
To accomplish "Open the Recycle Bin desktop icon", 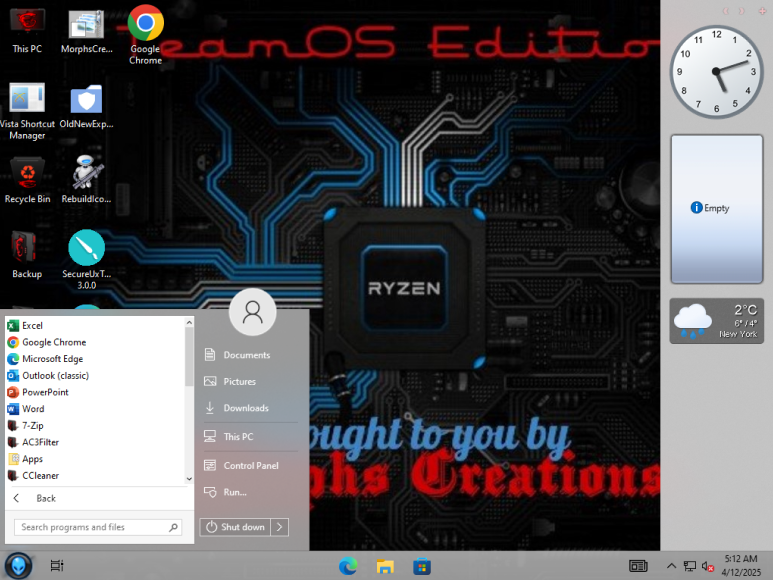I will [27, 180].
